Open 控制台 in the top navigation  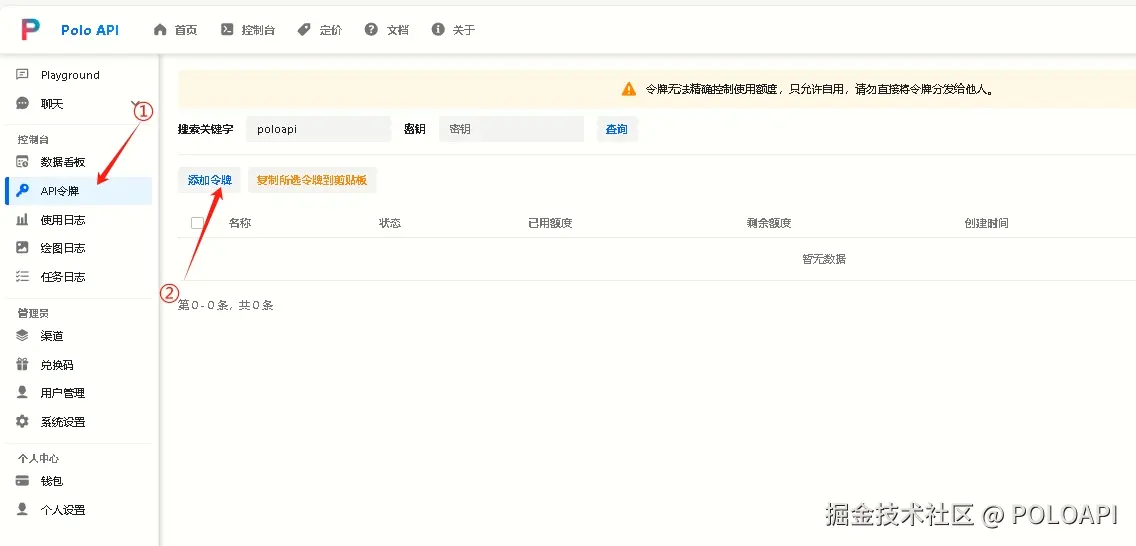pyautogui.click(x=248, y=30)
